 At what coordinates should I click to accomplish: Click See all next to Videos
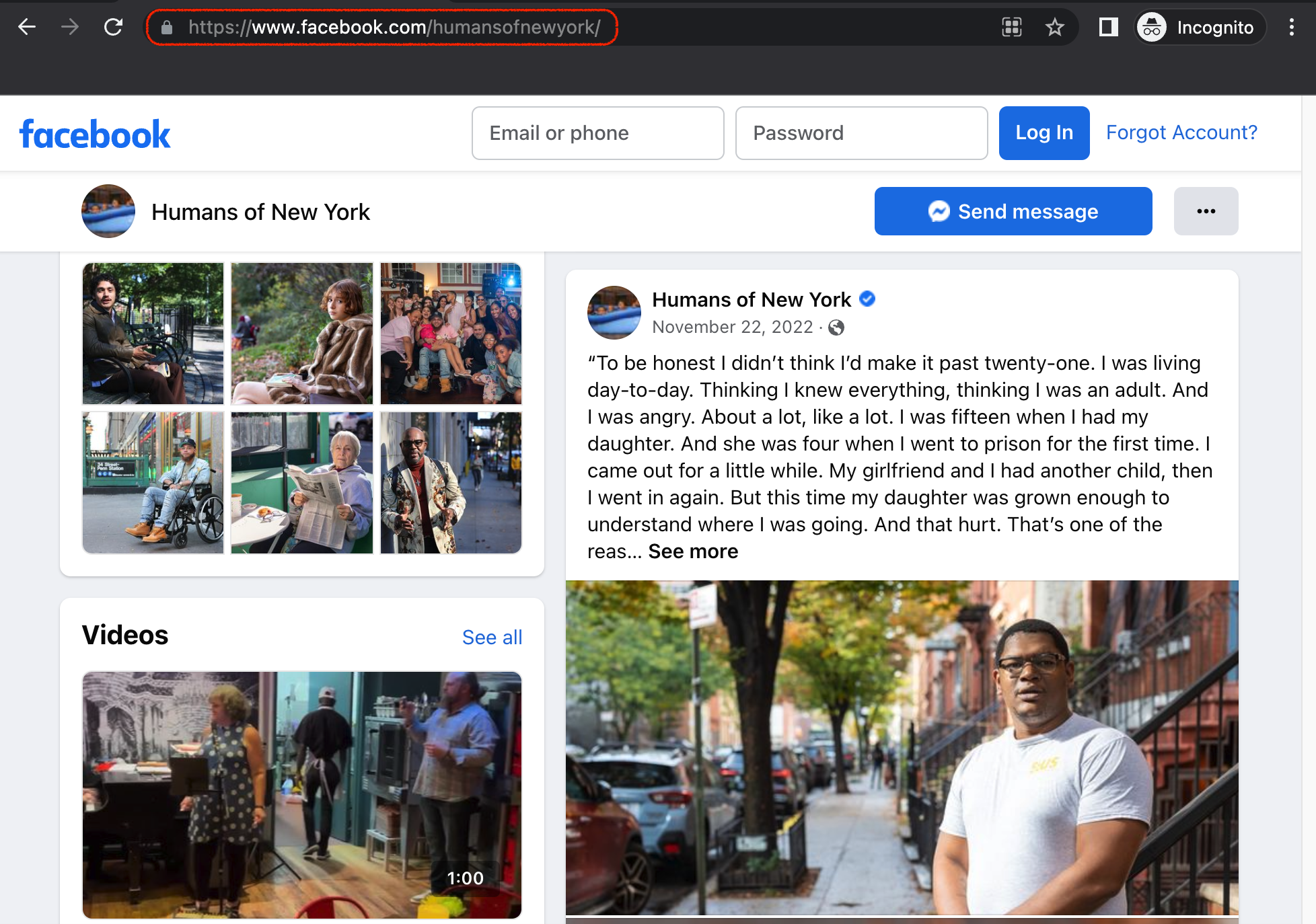pos(492,637)
